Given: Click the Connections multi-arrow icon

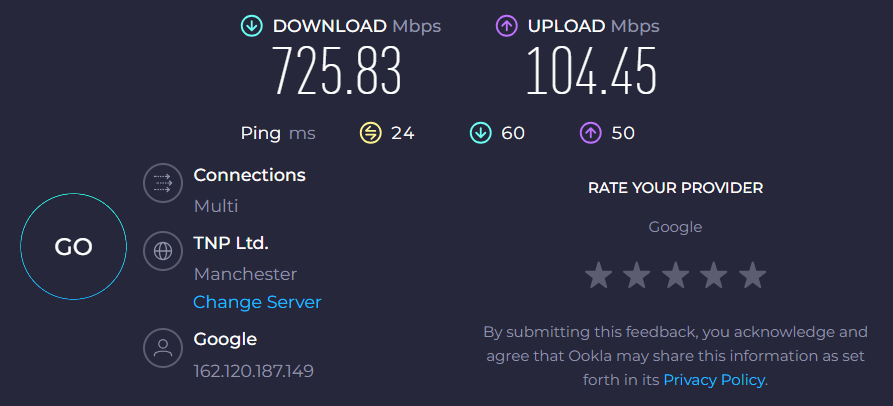Looking at the screenshot, I should pos(159,184).
